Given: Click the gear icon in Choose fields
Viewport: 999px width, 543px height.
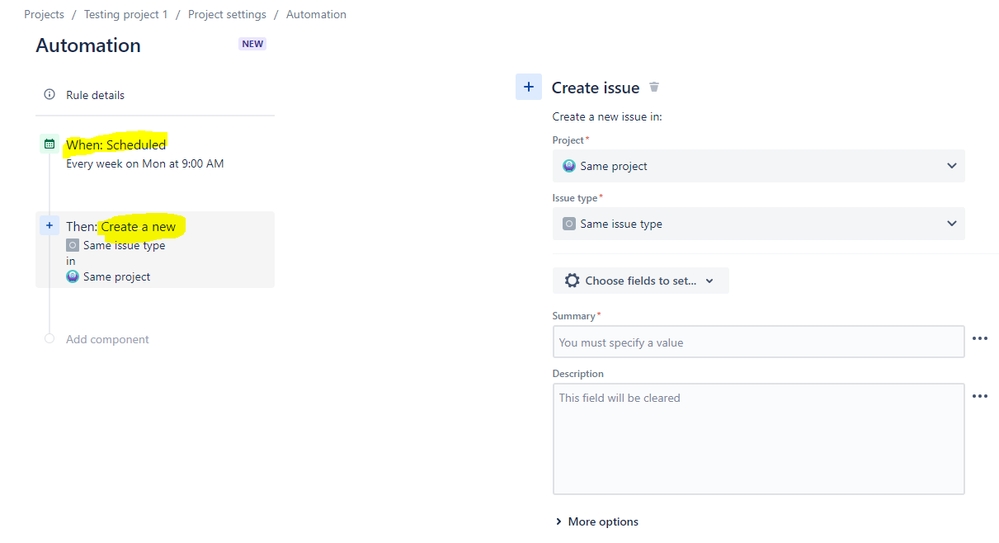Looking at the screenshot, I should 572,280.
